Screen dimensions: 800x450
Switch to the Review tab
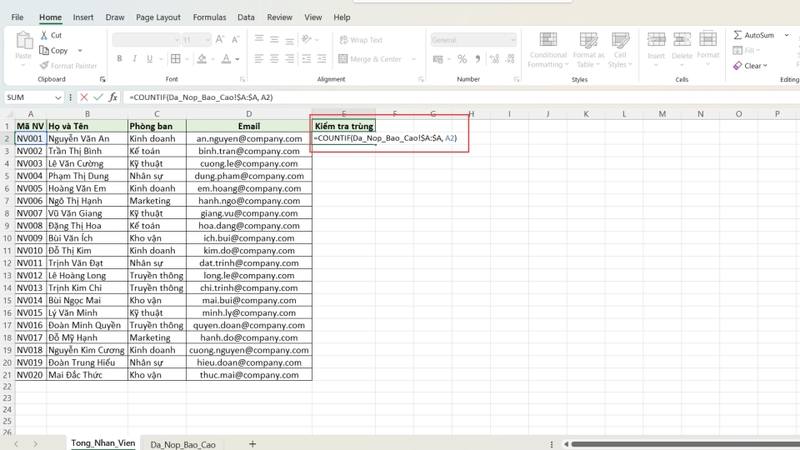tap(280, 17)
